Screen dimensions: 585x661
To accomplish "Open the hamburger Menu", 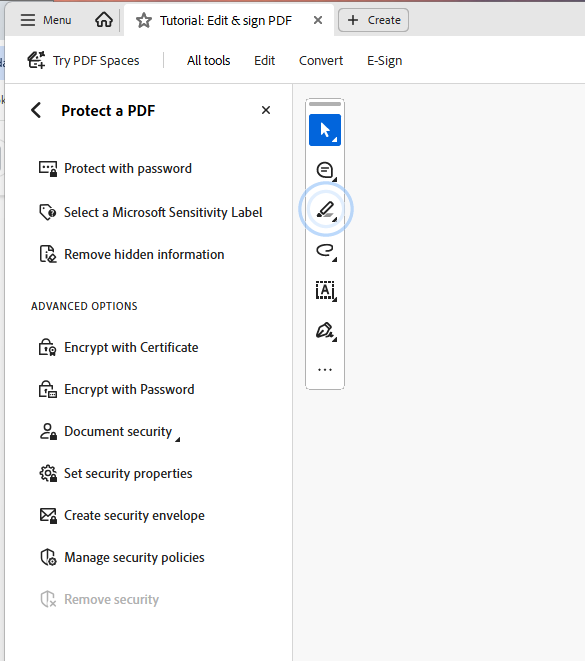I will point(46,20).
